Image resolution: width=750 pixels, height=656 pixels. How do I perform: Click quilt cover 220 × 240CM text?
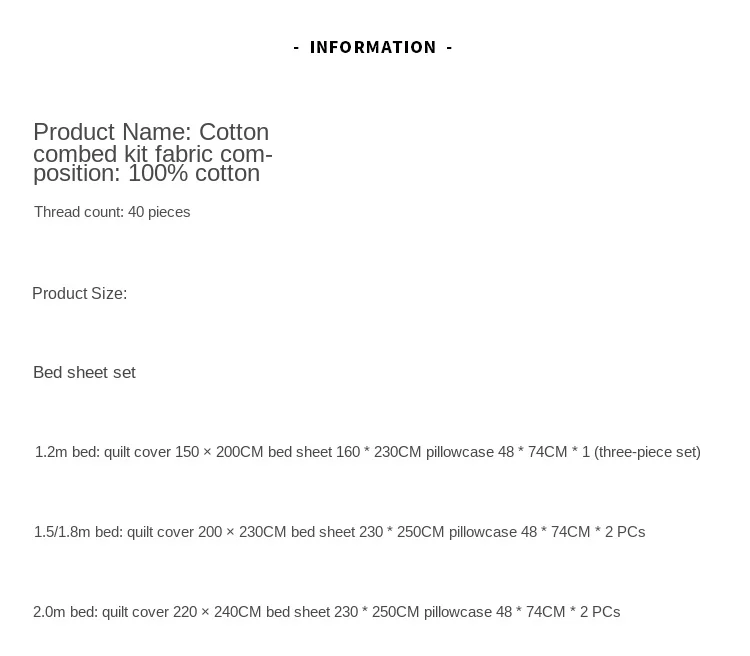pyautogui.click(x=182, y=612)
